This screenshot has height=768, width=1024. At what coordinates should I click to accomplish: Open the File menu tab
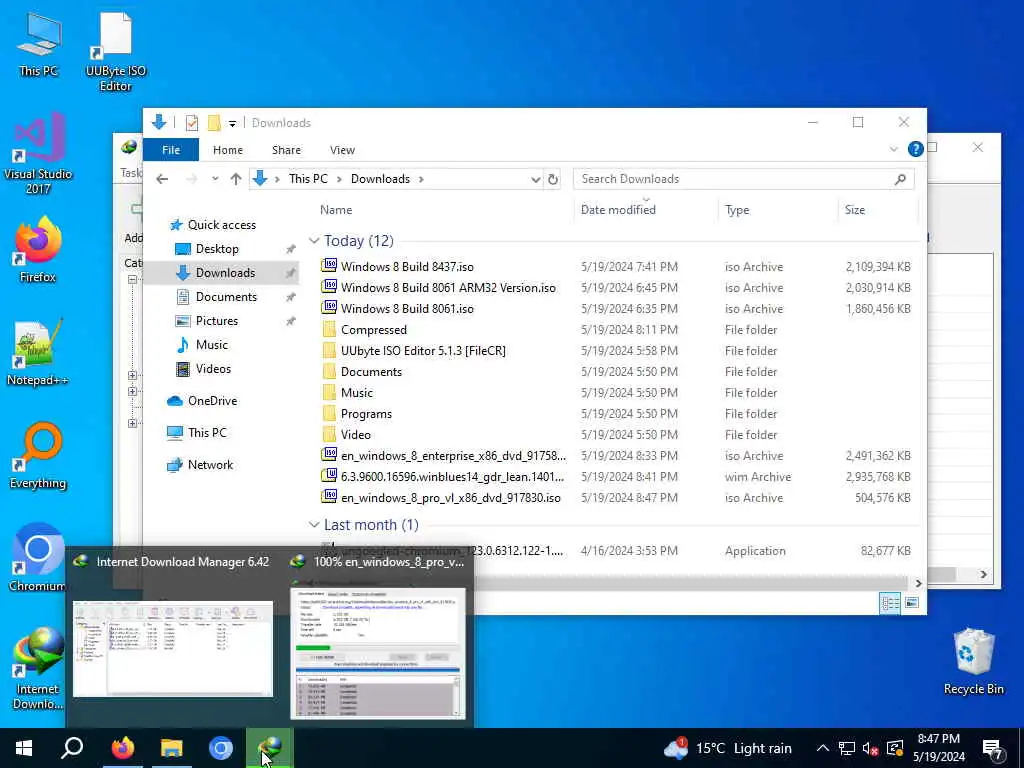171,150
